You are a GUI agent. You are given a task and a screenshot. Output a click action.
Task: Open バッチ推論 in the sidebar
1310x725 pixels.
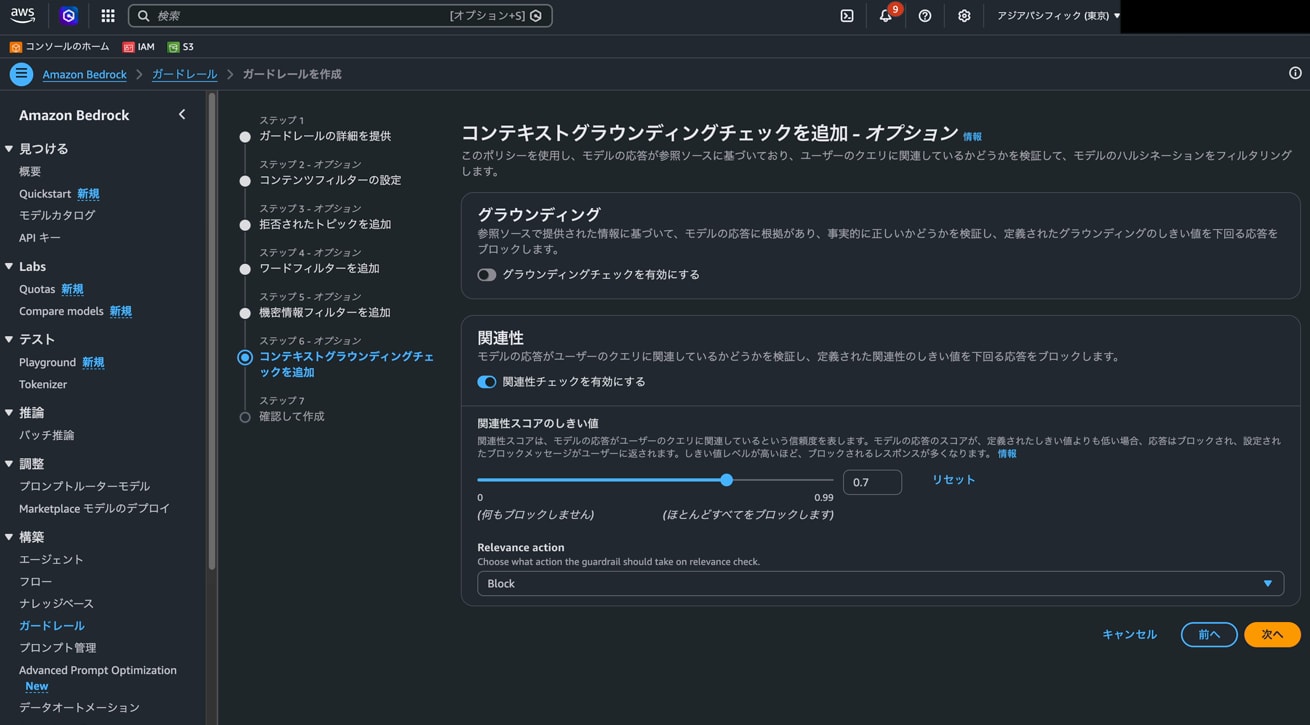46,436
